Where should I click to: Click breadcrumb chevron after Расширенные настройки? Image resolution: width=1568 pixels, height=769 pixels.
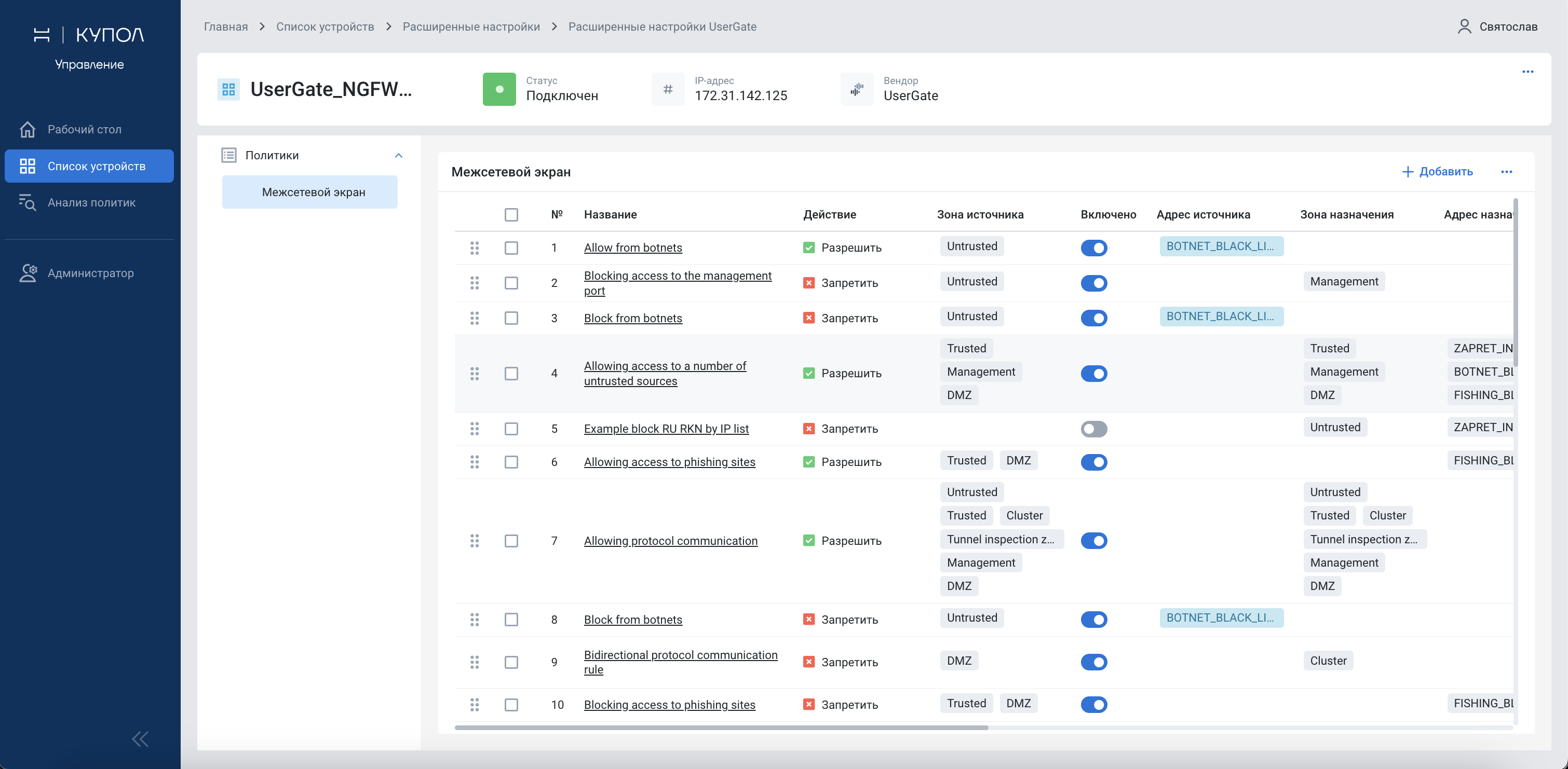click(554, 26)
